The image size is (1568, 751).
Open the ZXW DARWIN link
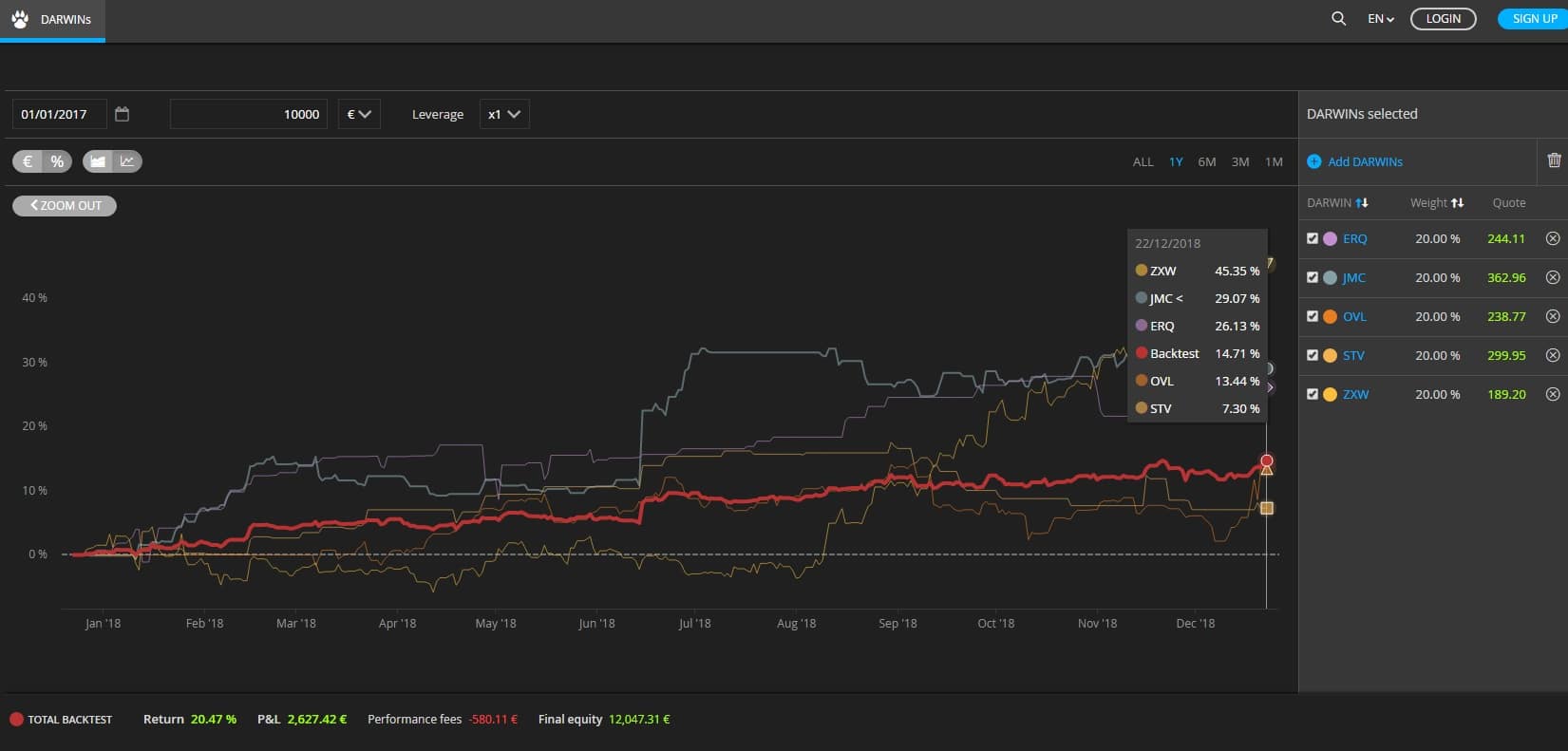tap(1355, 394)
